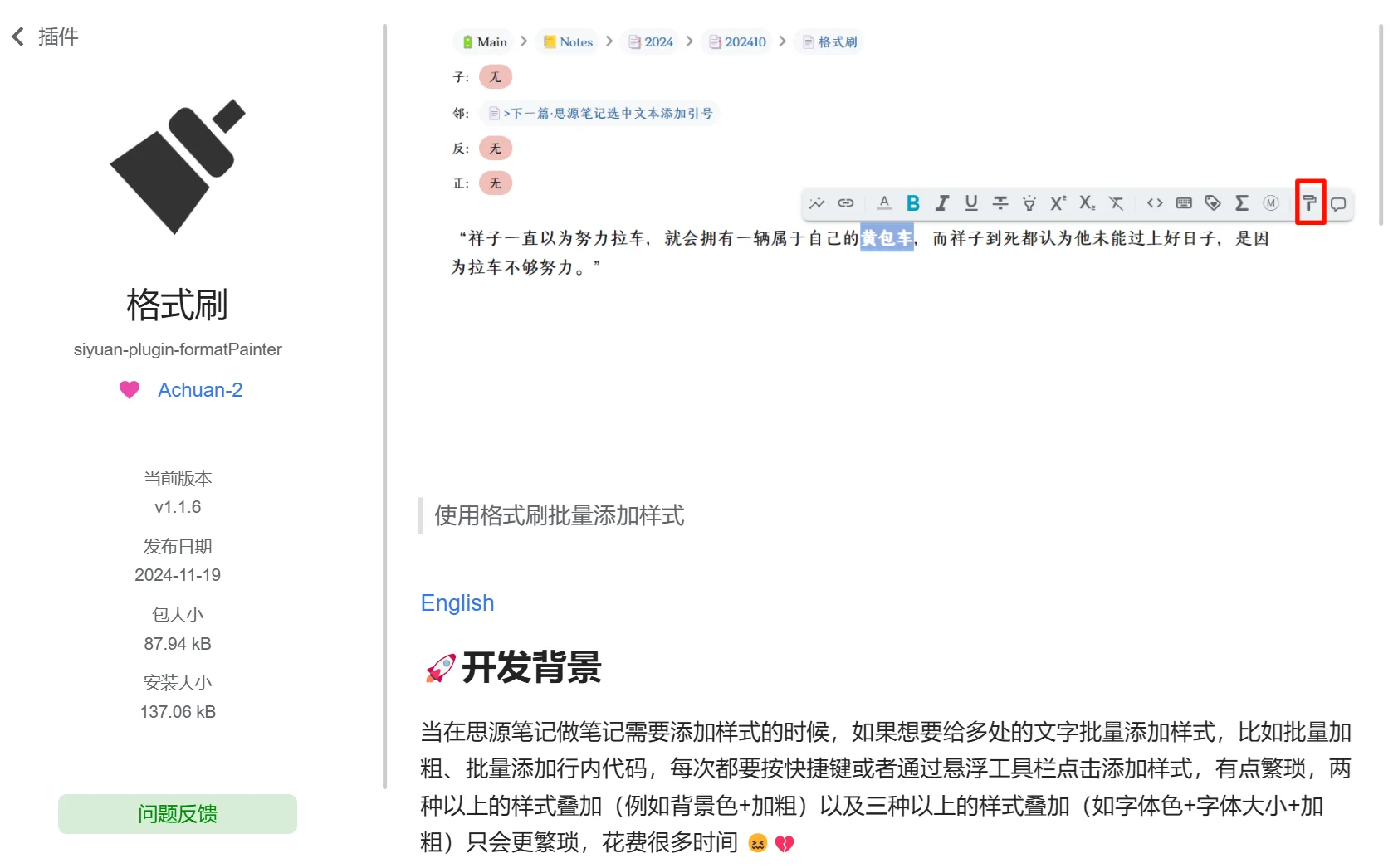Open the 2024 breadcrumb dropdown
This screenshot has width=1398, height=868.
[x=651, y=41]
